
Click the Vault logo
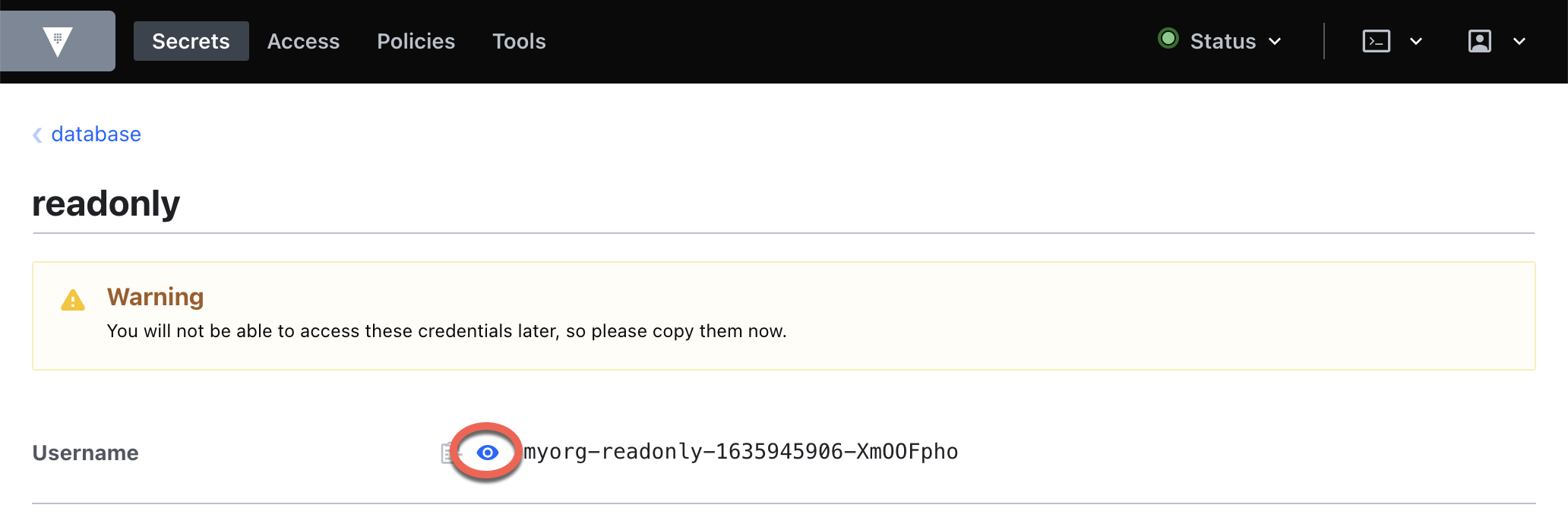click(x=58, y=41)
